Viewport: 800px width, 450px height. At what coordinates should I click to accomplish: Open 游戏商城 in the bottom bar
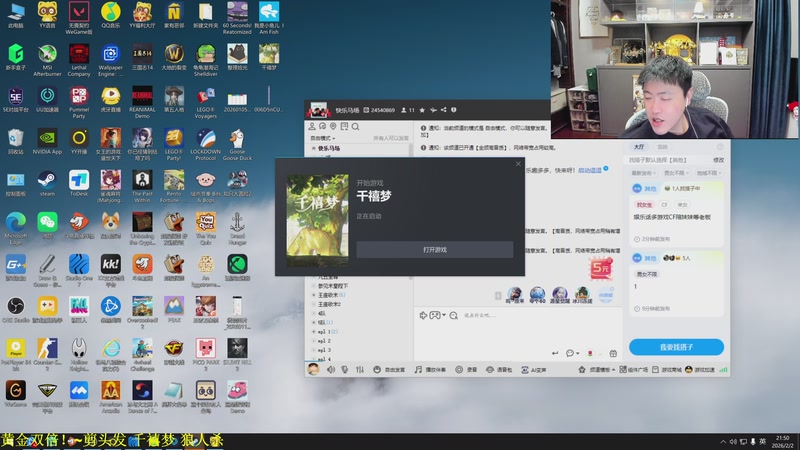pyautogui.click(x=666, y=369)
